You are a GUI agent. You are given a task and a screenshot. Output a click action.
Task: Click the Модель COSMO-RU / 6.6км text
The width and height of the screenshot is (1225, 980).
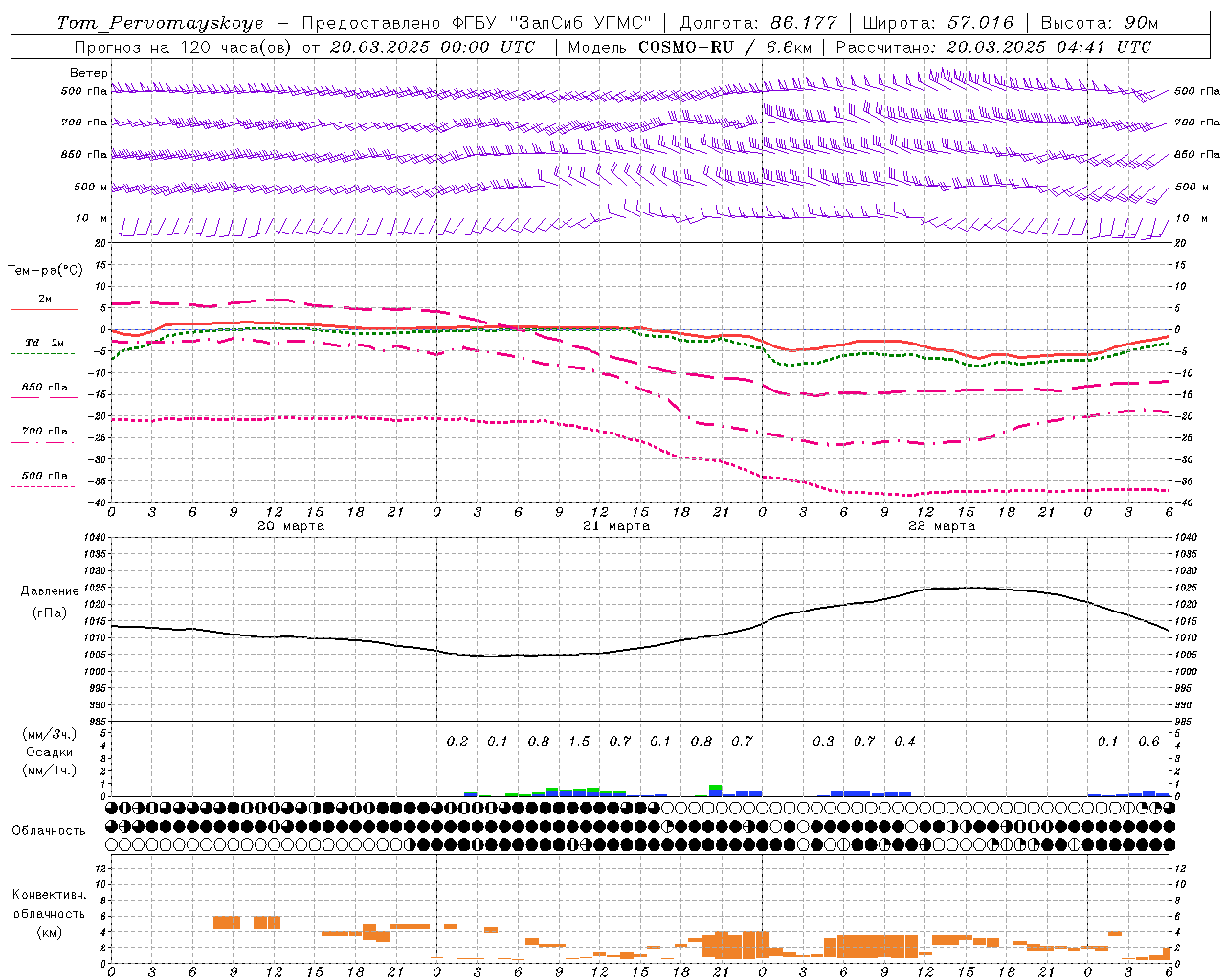click(690, 47)
